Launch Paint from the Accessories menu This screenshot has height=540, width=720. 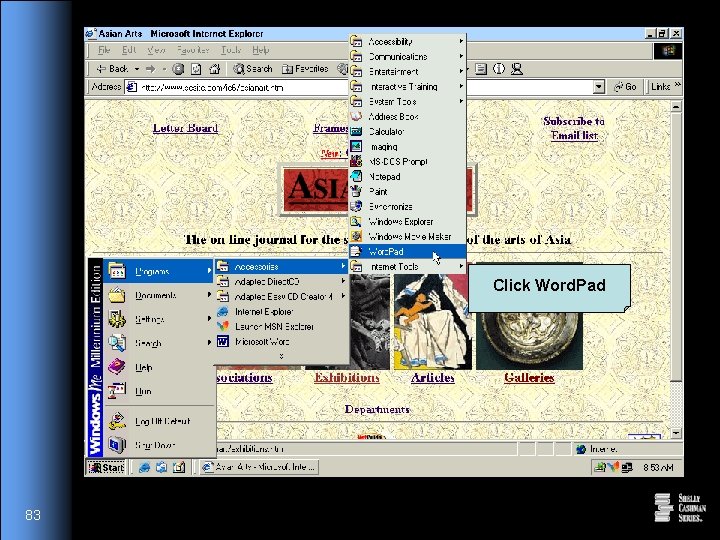[x=408, y=191]
